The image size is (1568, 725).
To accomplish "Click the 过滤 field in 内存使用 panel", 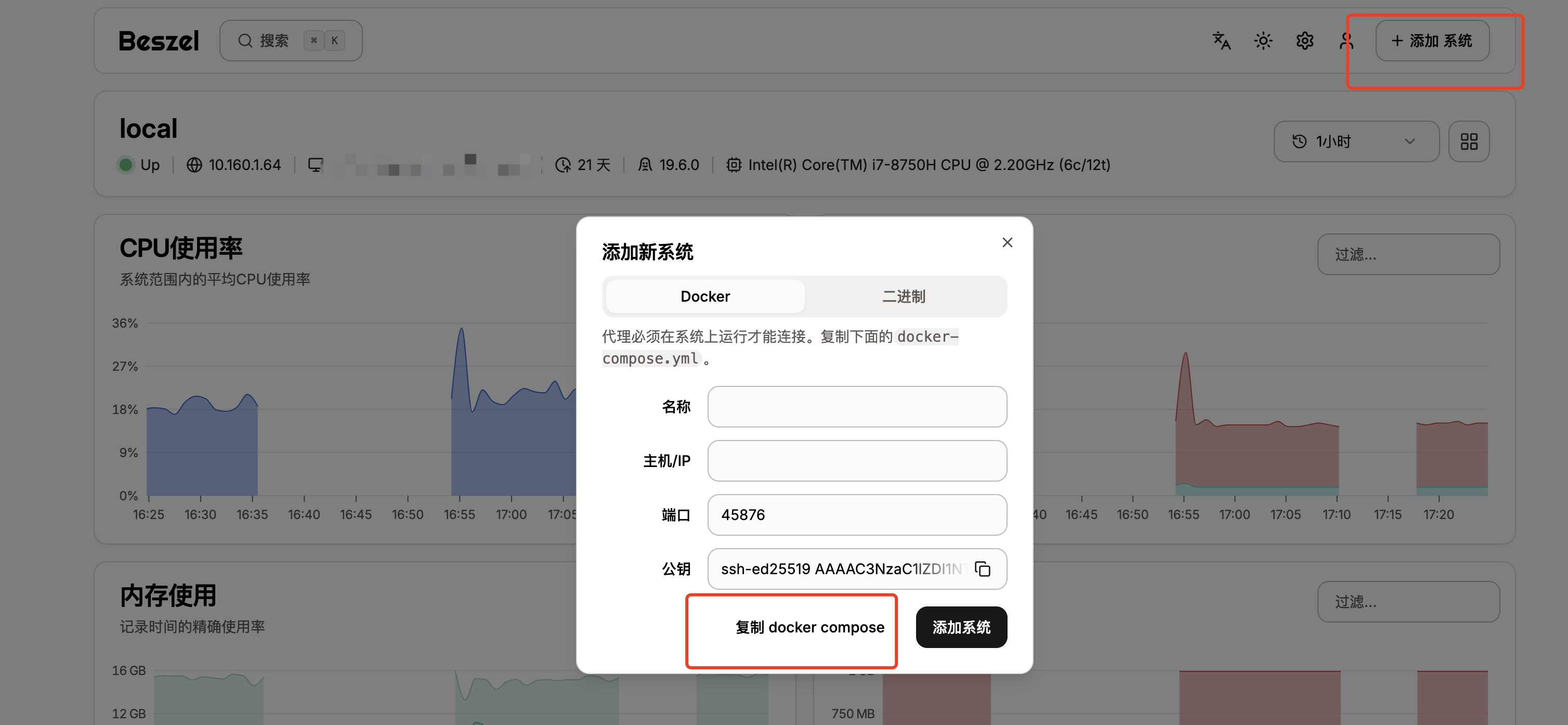I will tap(1408, 602).
